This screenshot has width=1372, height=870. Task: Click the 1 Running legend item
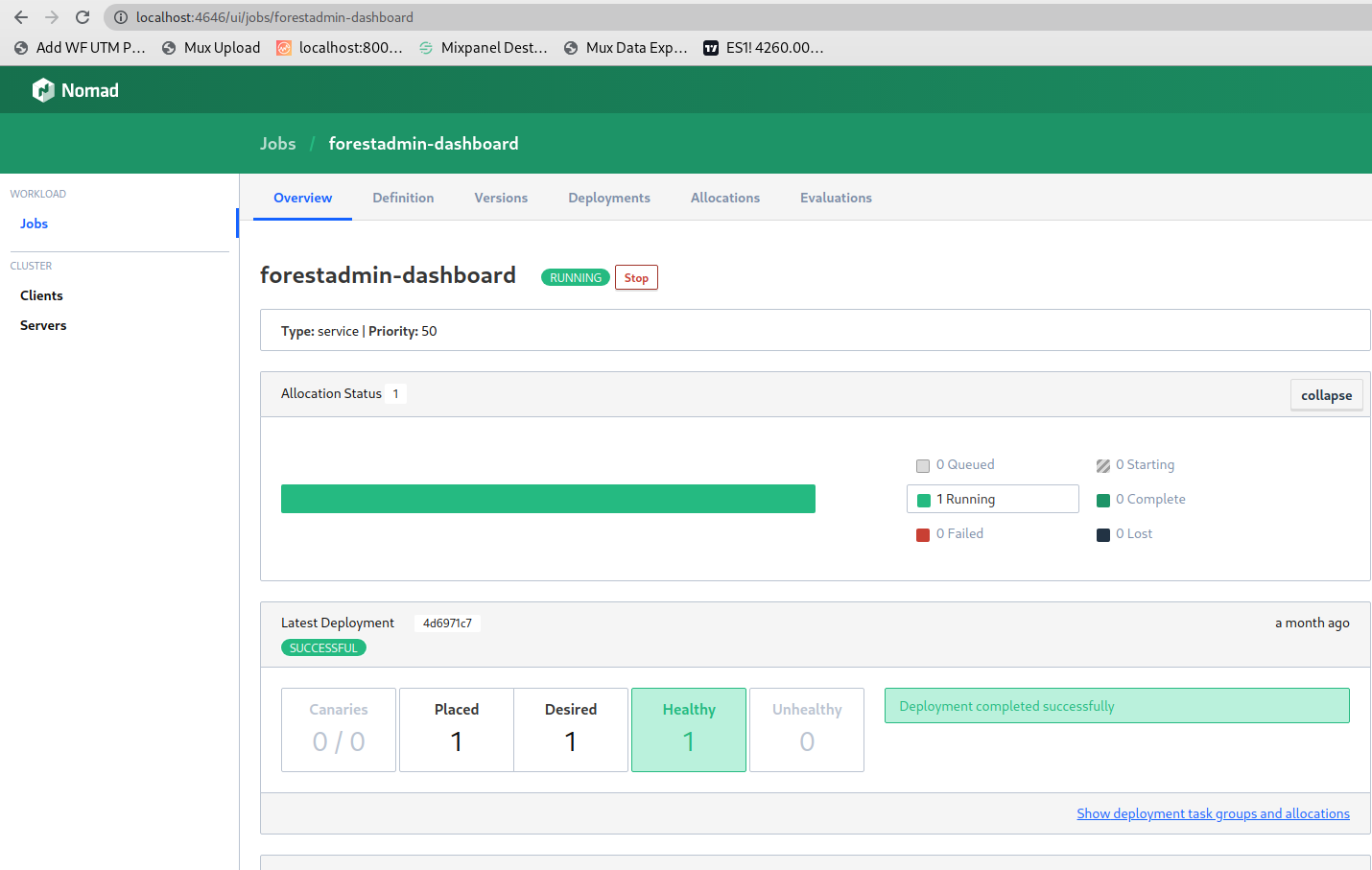[992, 499]
